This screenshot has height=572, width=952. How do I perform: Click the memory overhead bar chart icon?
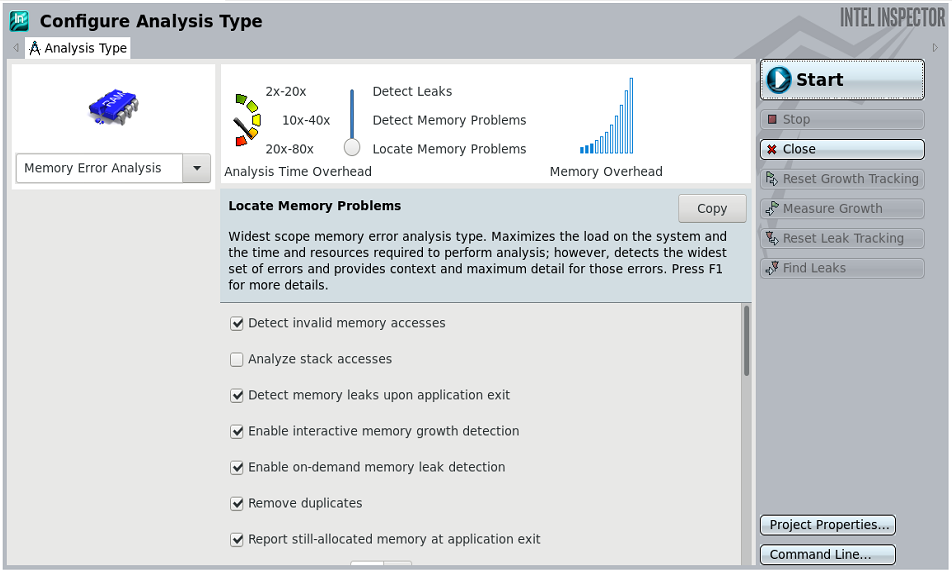pos(606,117)
